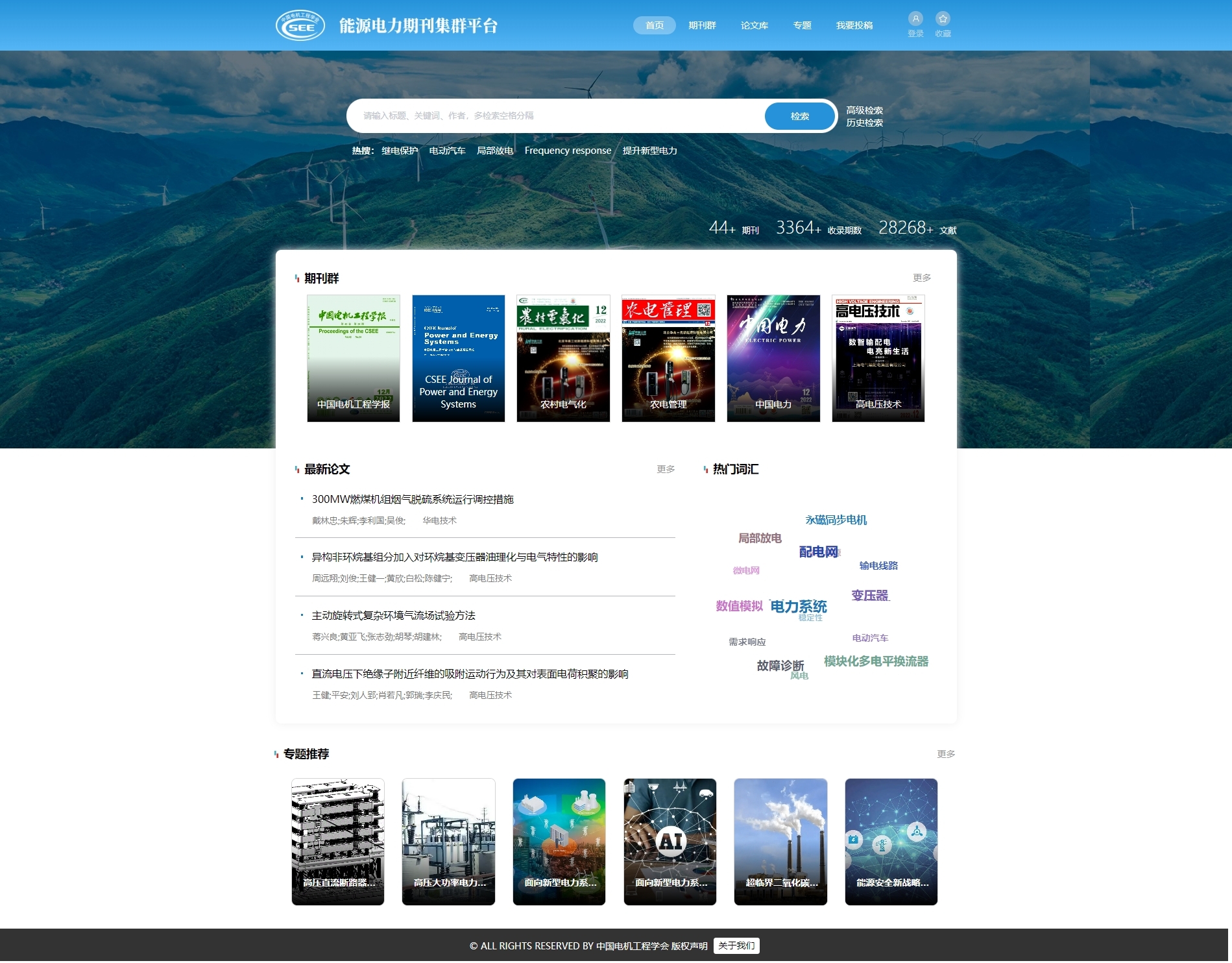The image size is (1232, 963).
Task: Search hot keyword 电动汽车 under search bar
Action: [x=447, y=151]
